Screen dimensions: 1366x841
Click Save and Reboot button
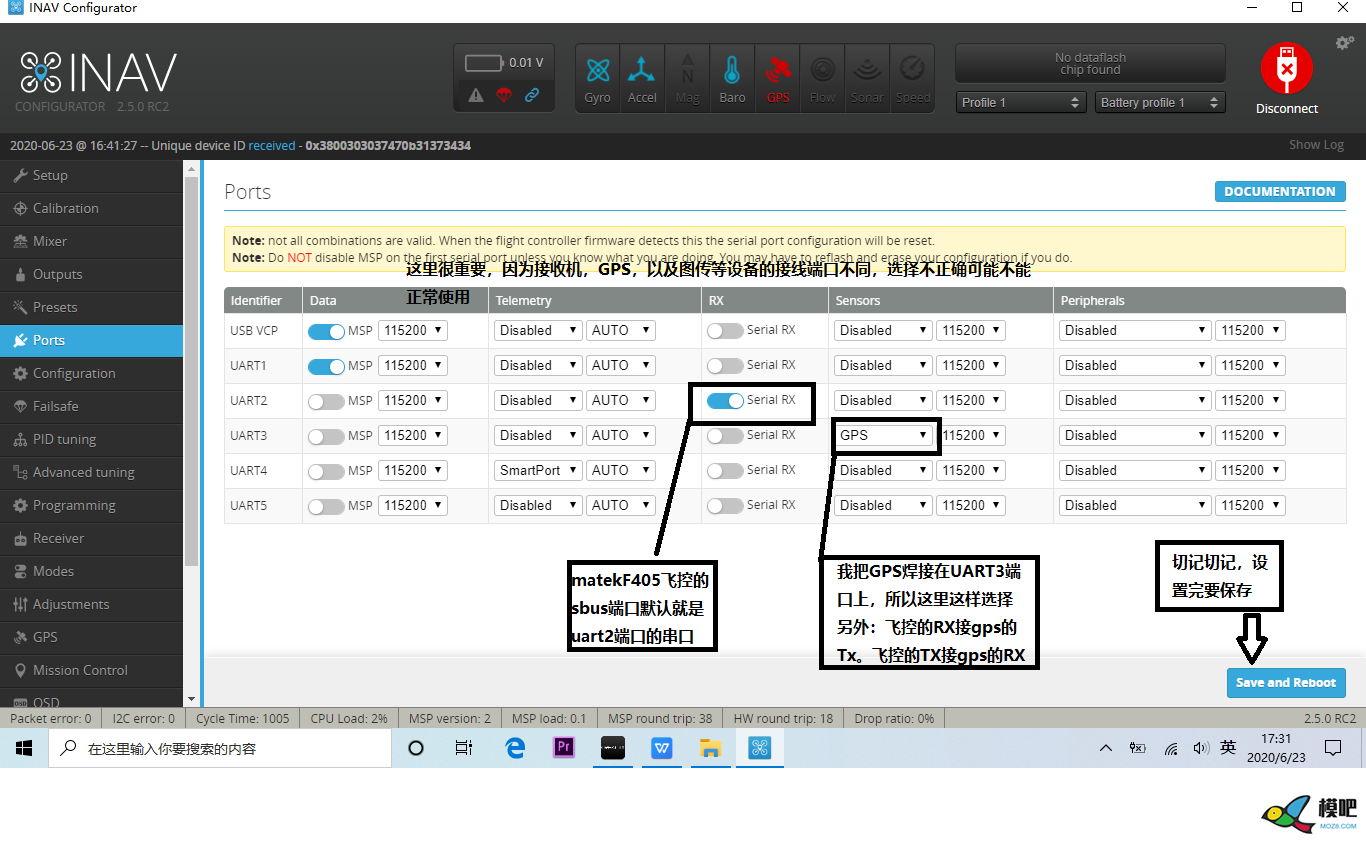(1286, 683)
